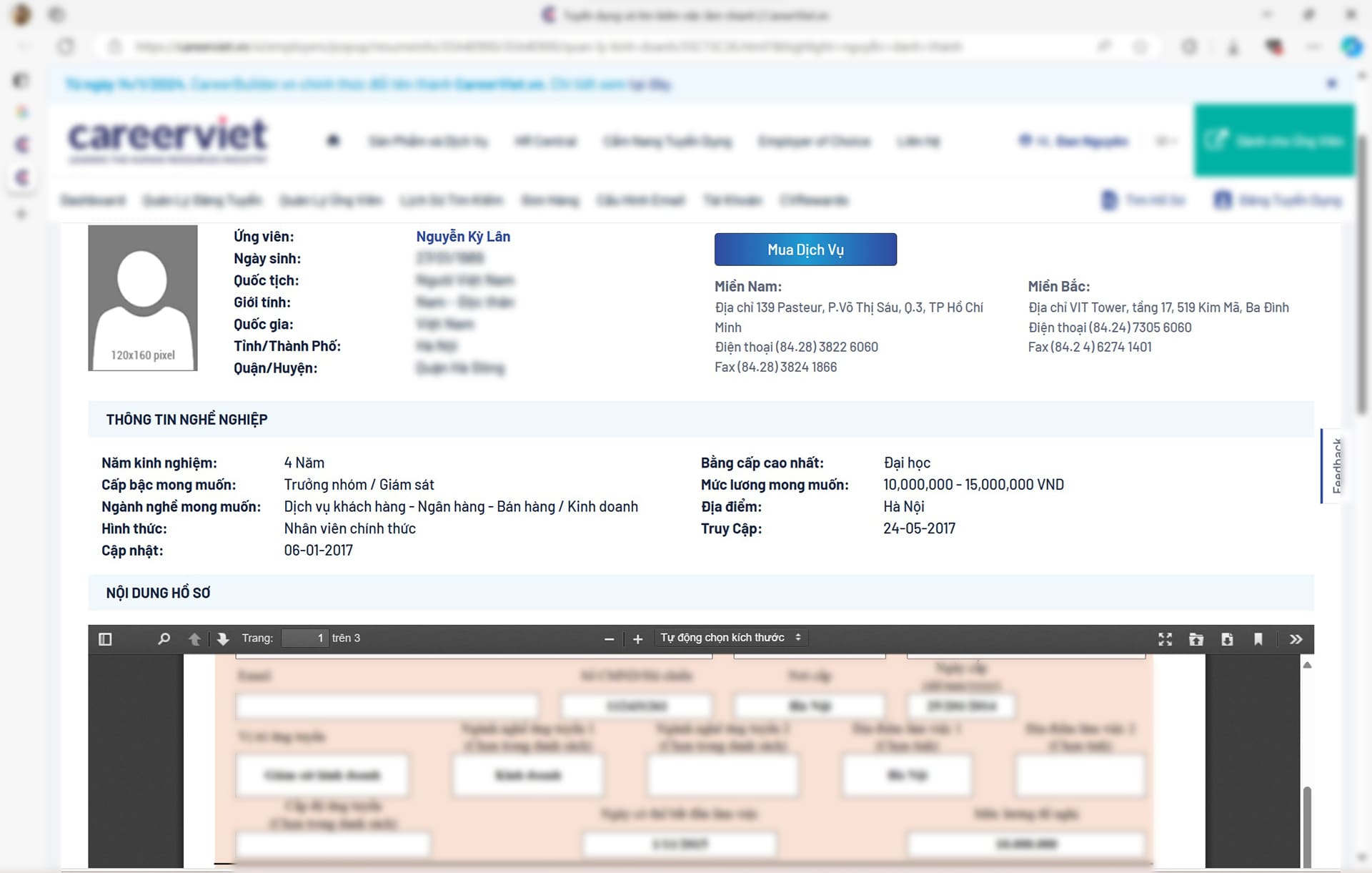1372x873 pixels.
Task: Bookmark page with star icon
Action: click(1140, 47)
